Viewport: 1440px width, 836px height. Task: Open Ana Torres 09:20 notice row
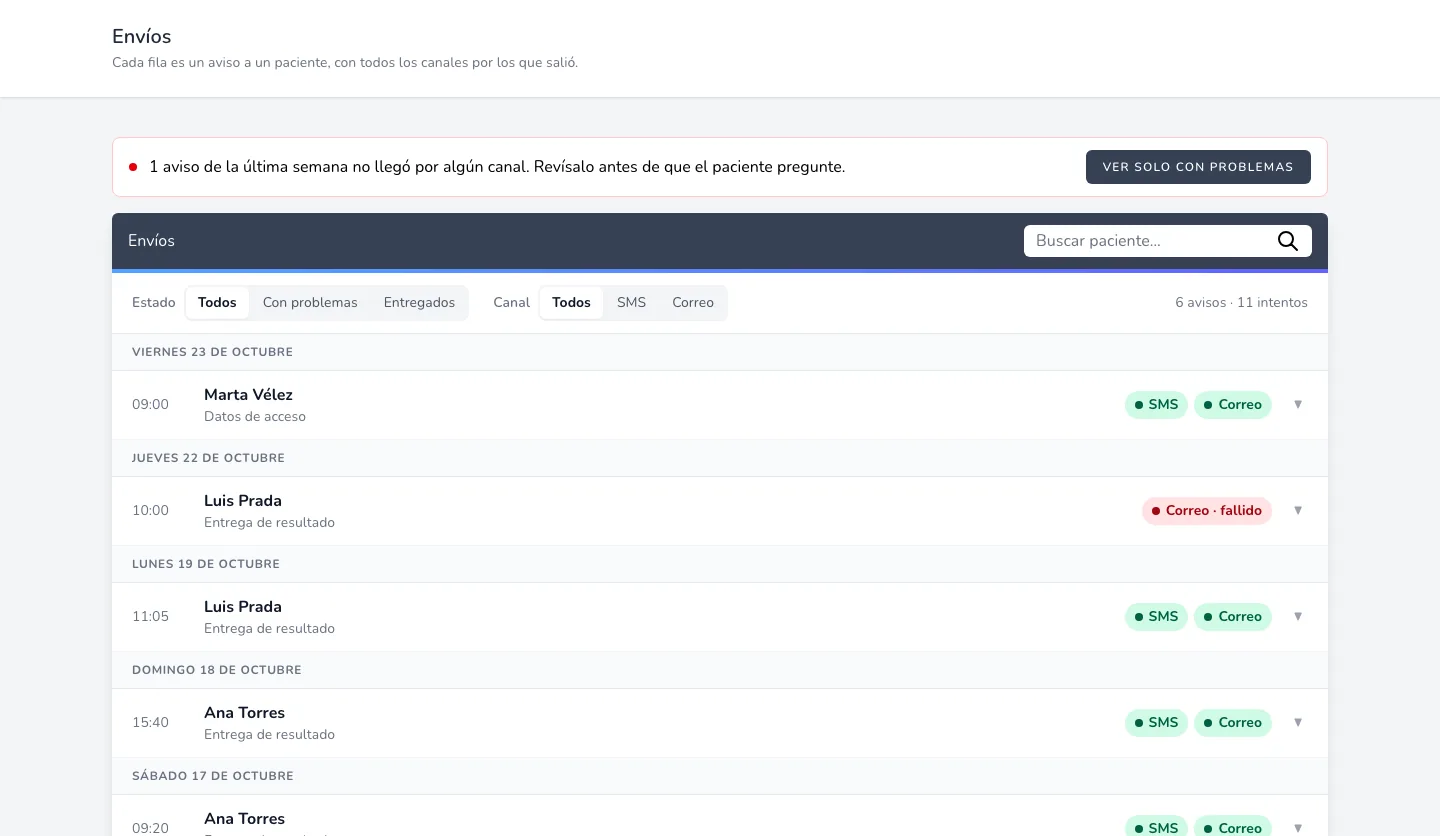pyautogui.click(x=720, y=816)
